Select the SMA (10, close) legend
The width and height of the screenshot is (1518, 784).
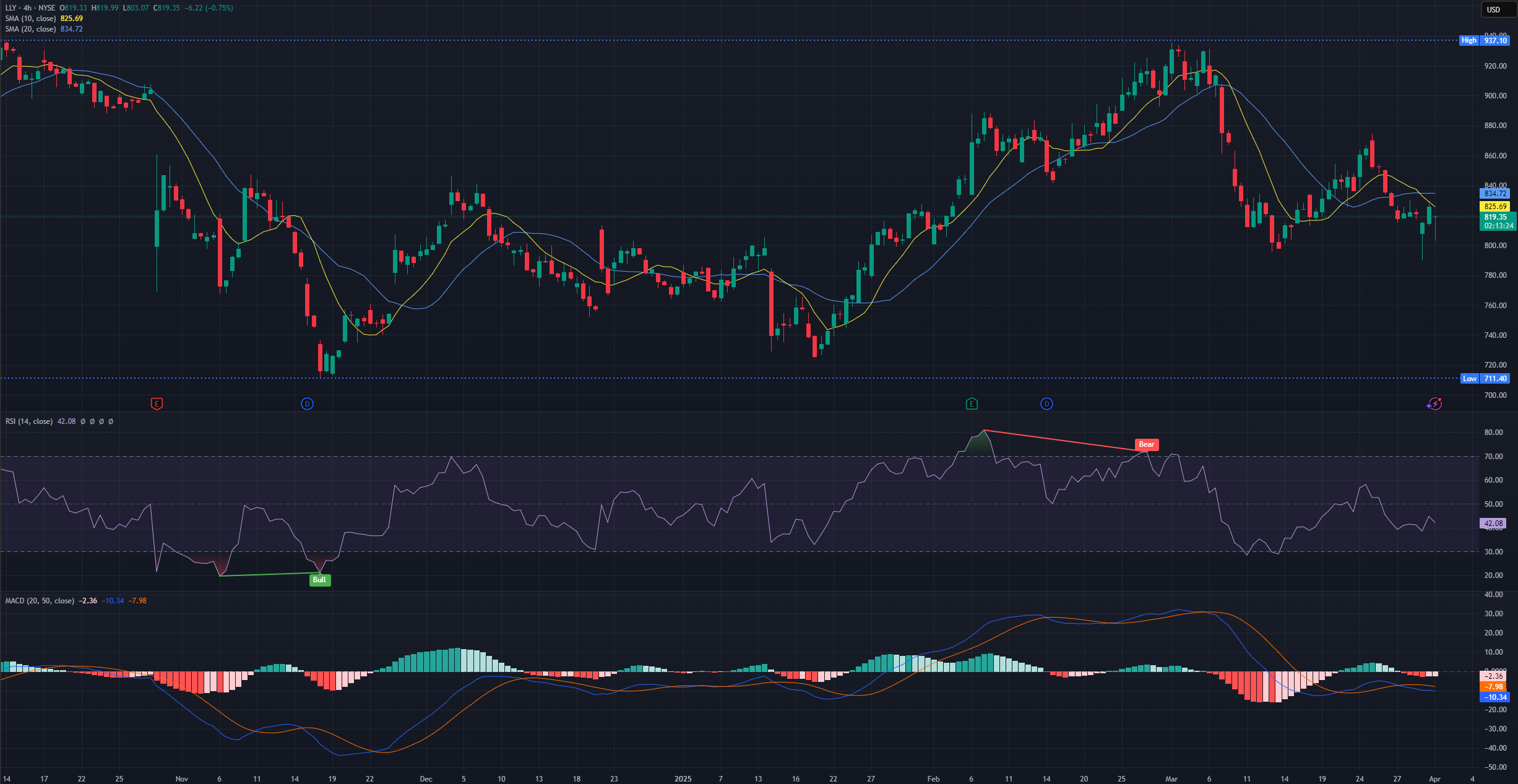tap(31, 19)
